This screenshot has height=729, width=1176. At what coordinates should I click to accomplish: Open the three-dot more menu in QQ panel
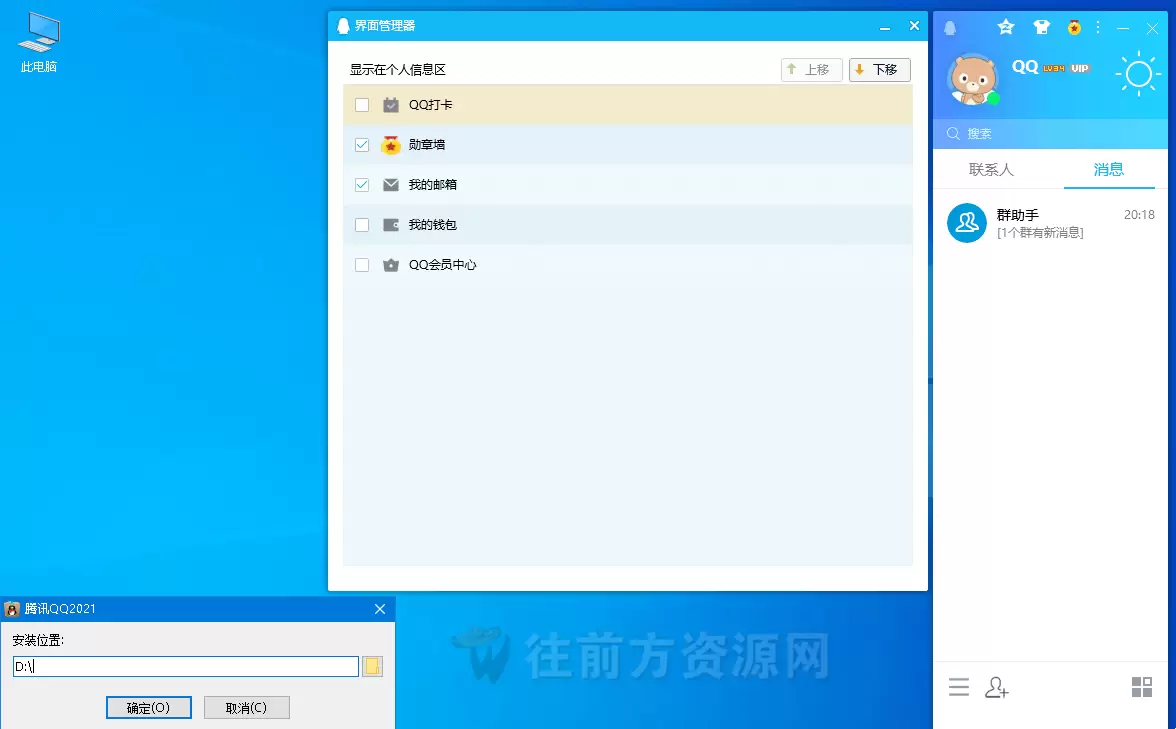point(1098,28)
